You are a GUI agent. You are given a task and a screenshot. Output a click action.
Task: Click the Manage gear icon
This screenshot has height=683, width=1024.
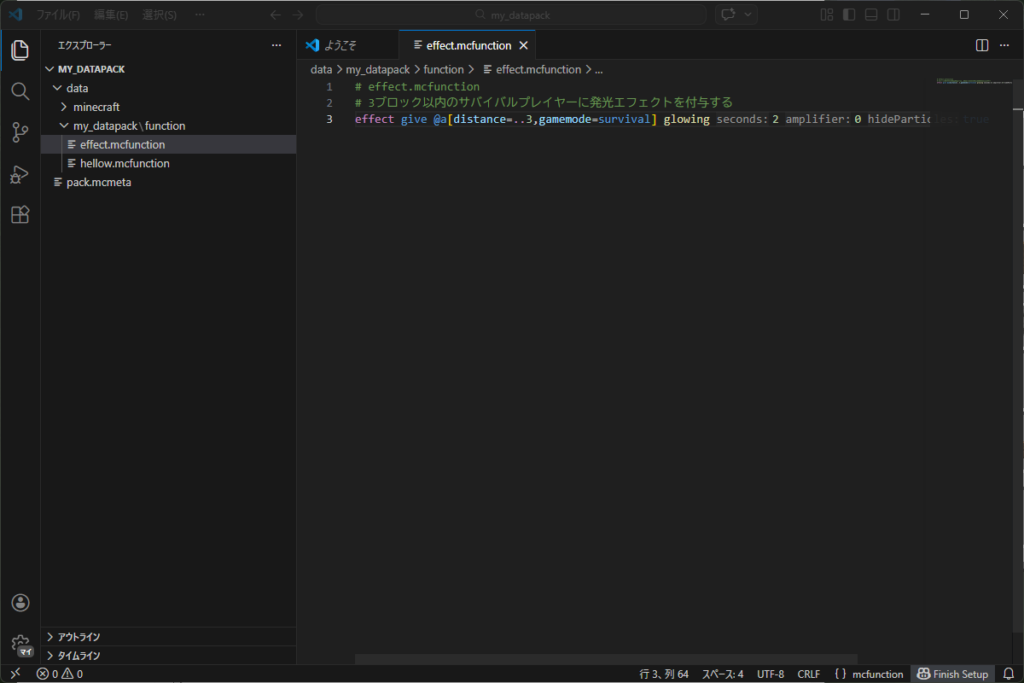20,645
